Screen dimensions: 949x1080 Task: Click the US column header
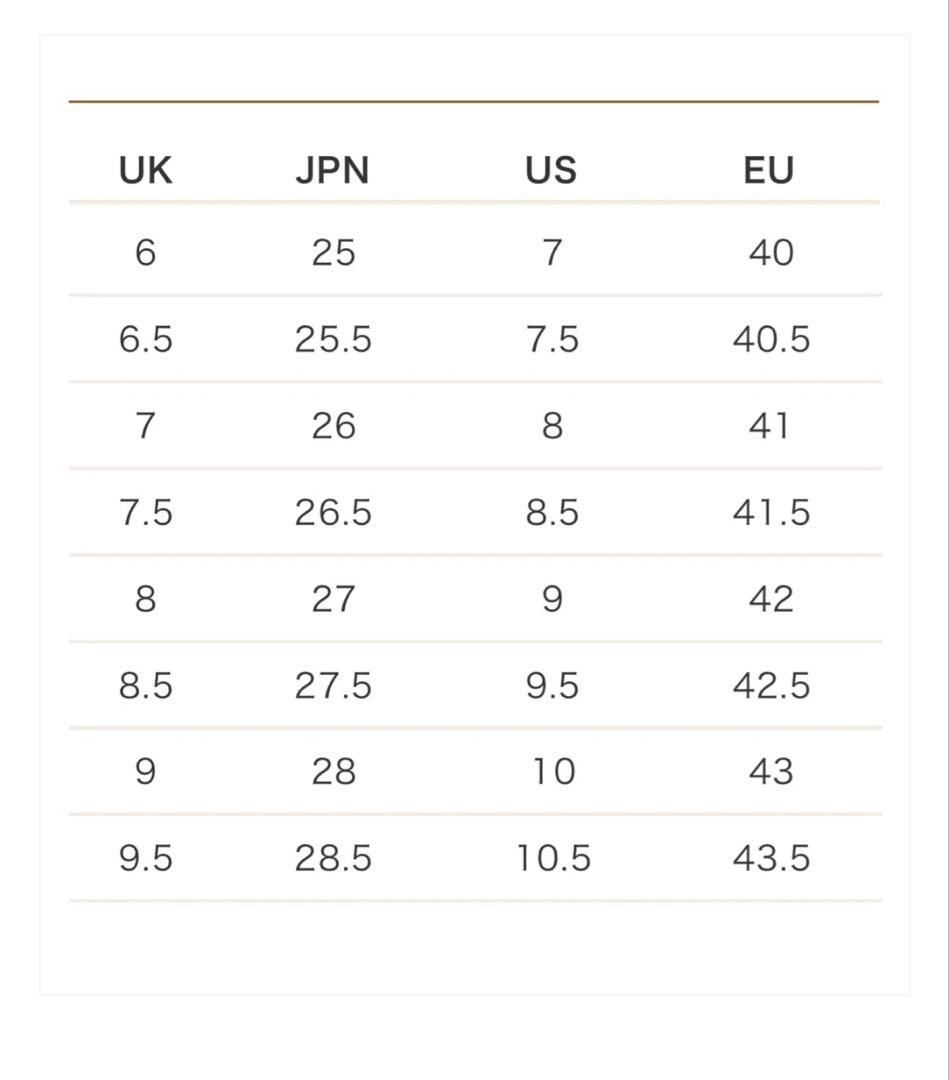pos(551,170)
